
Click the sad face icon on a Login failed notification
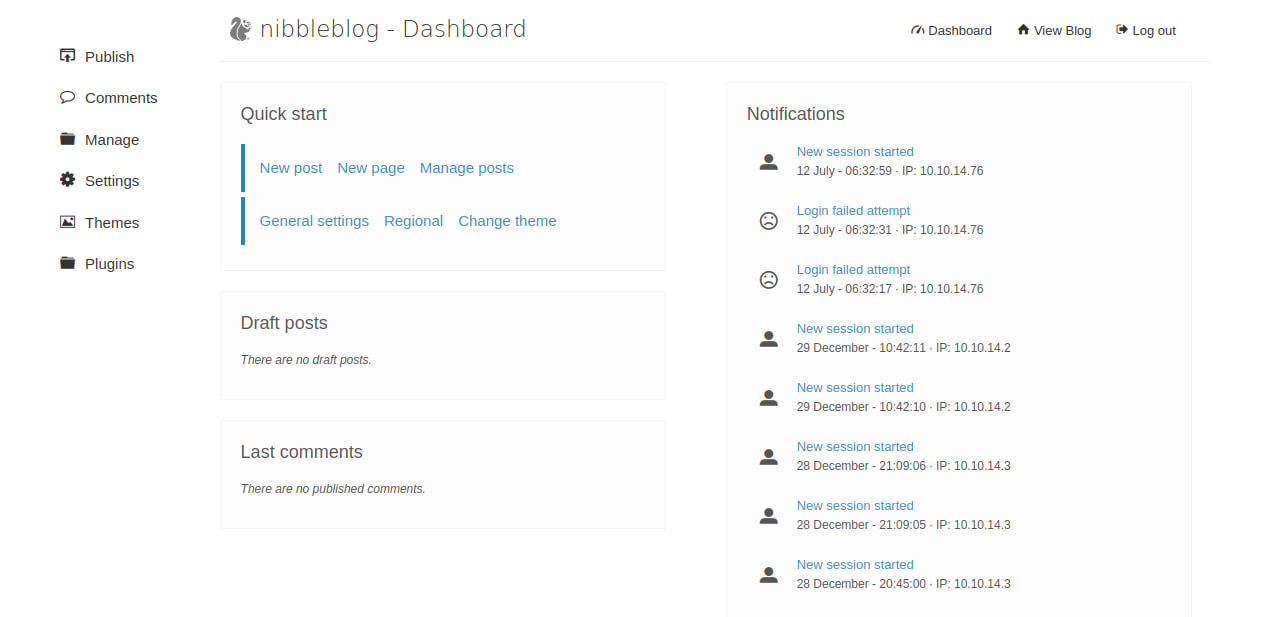[x=768, y=220]
